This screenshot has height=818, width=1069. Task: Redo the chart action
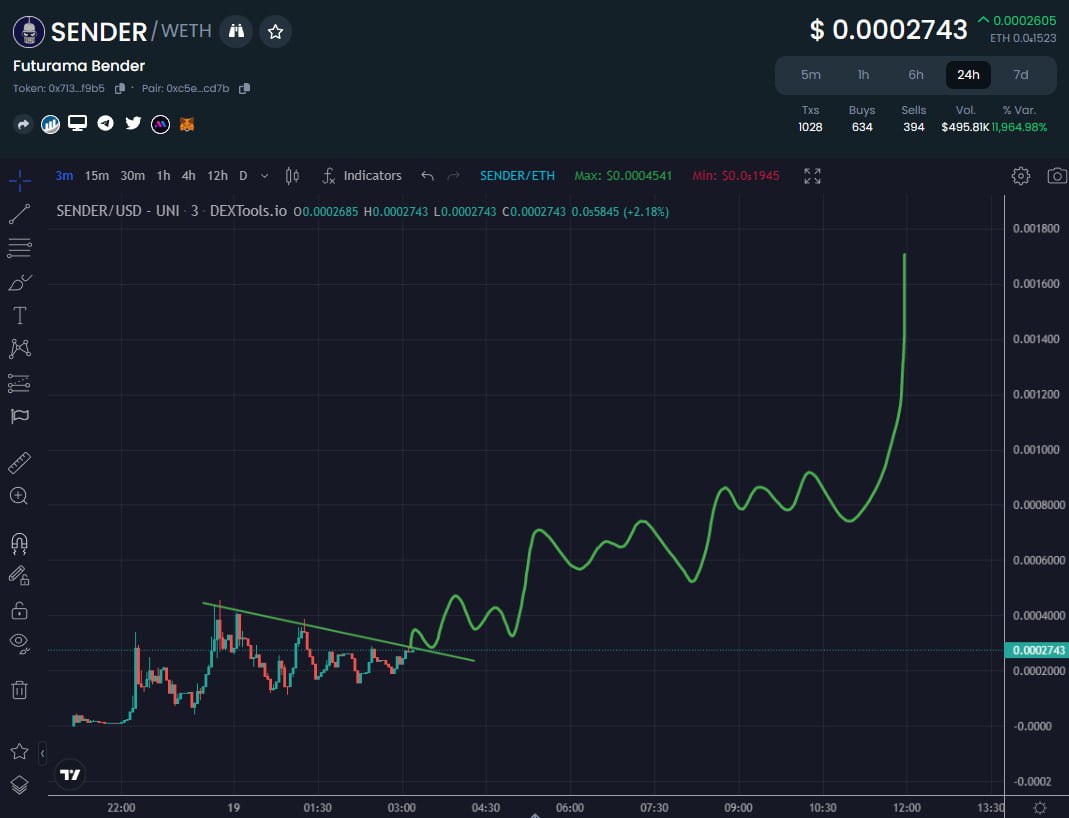pyautogui.click(x=453, y=176)
